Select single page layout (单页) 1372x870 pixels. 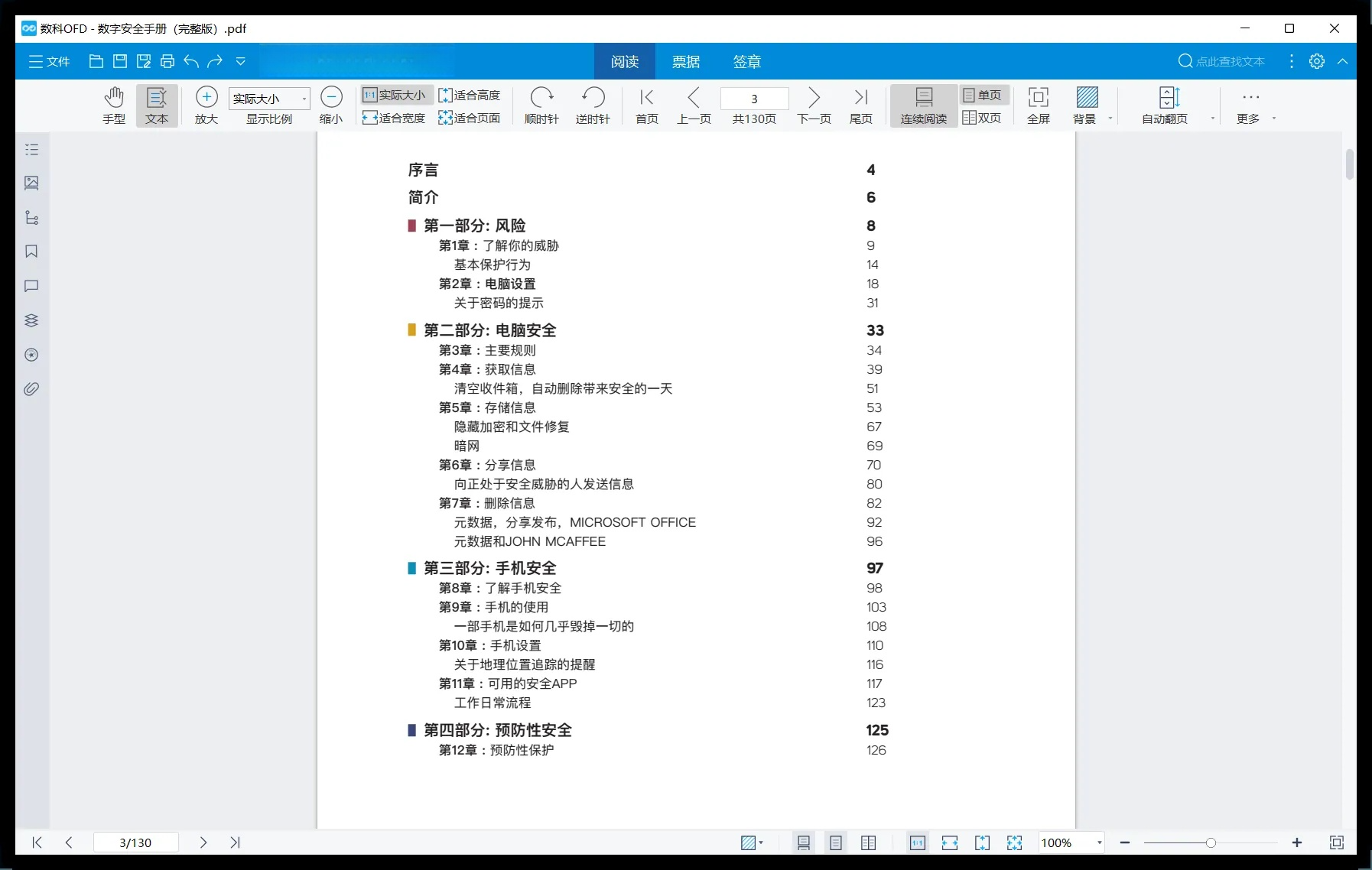983,95
